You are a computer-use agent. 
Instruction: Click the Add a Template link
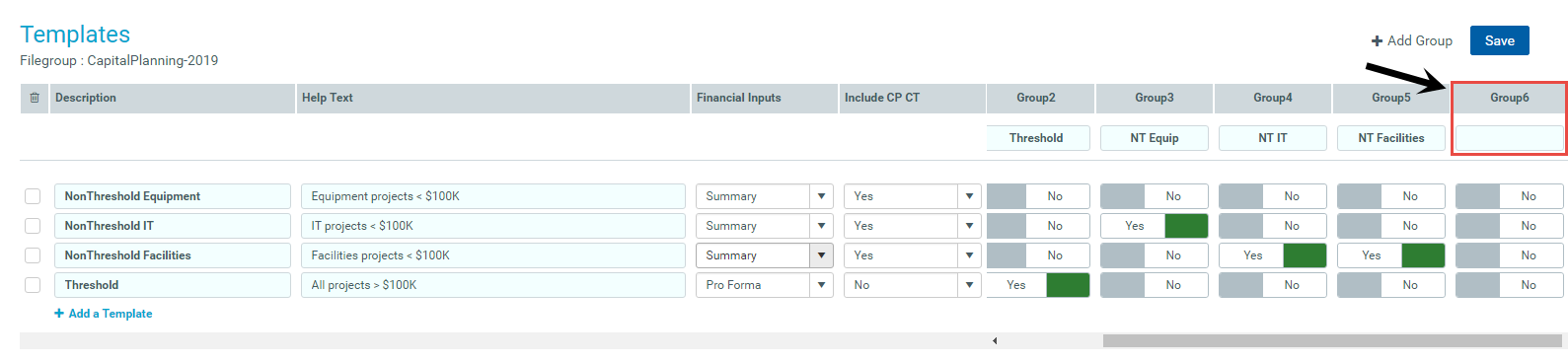click(111, 314)
